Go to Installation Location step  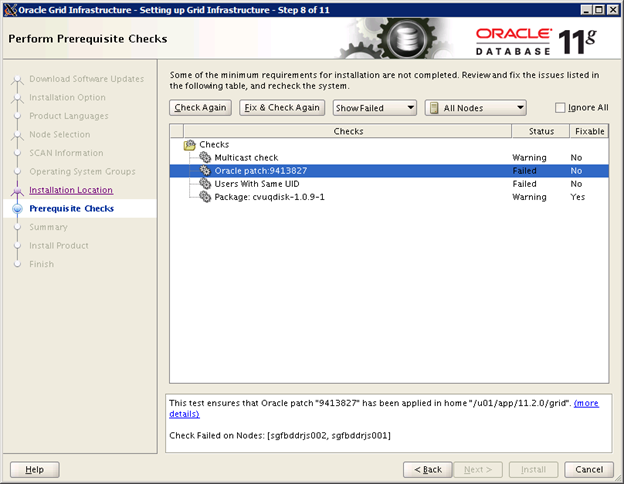coord(71,190)
